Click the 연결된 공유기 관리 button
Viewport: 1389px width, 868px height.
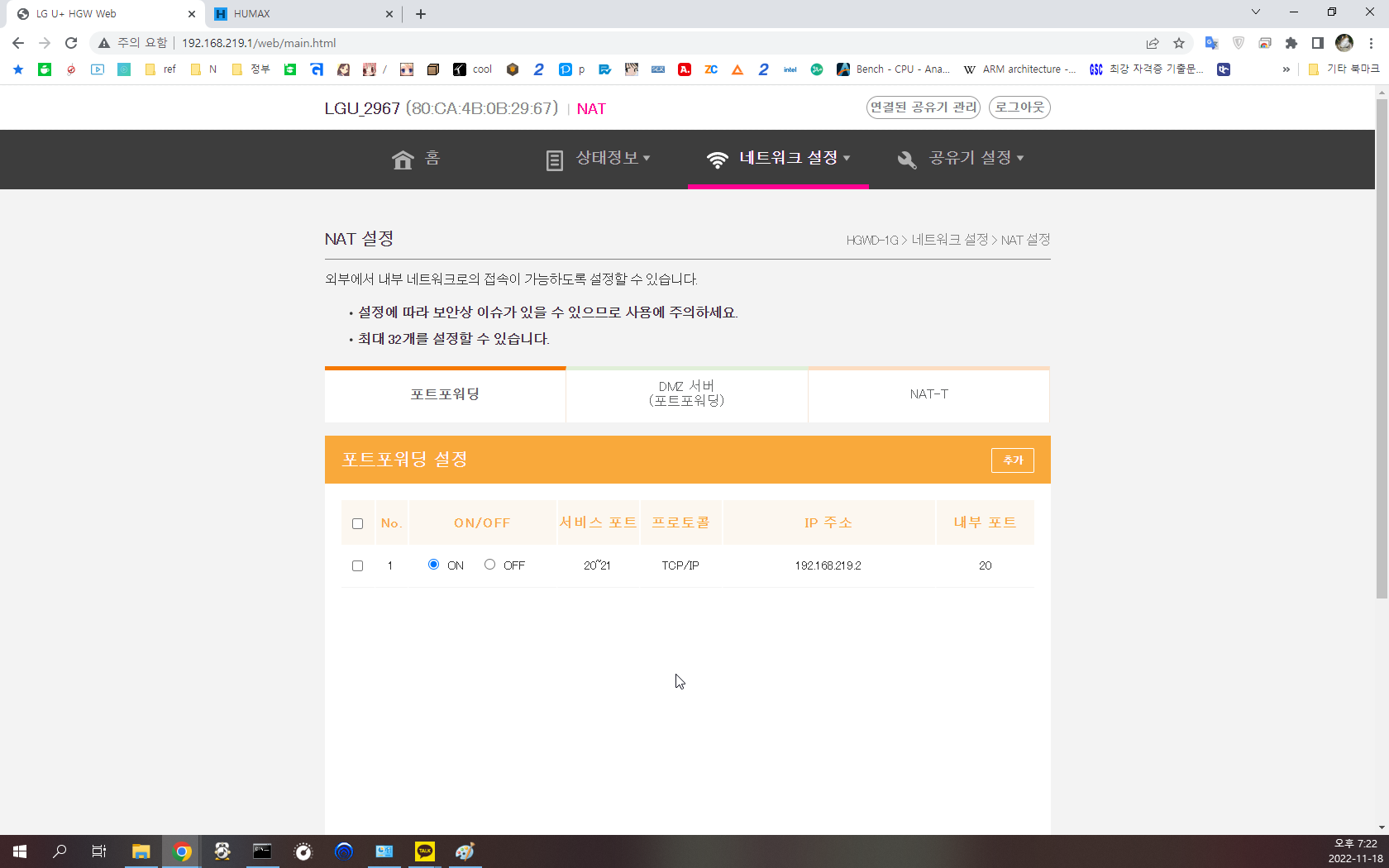(x=923, y=107)
